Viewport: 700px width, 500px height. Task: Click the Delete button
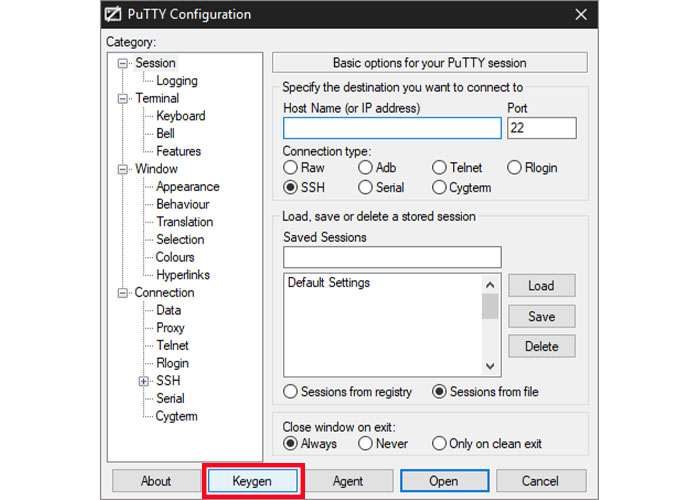tap(542, 346)
